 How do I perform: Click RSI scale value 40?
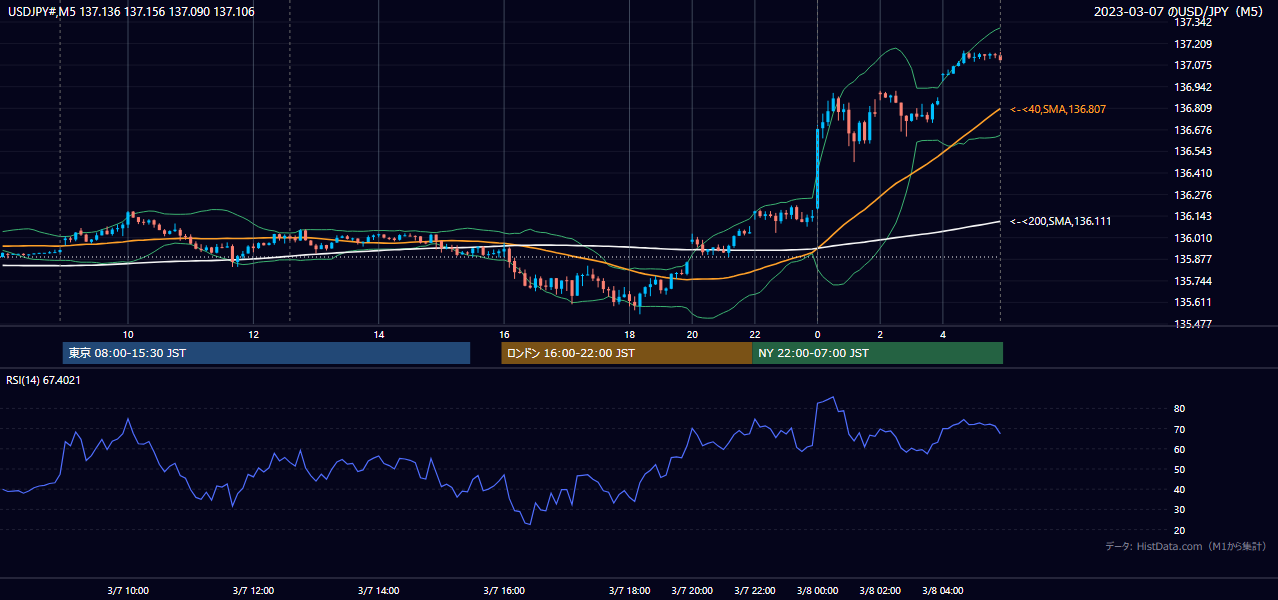point(1180,490)
